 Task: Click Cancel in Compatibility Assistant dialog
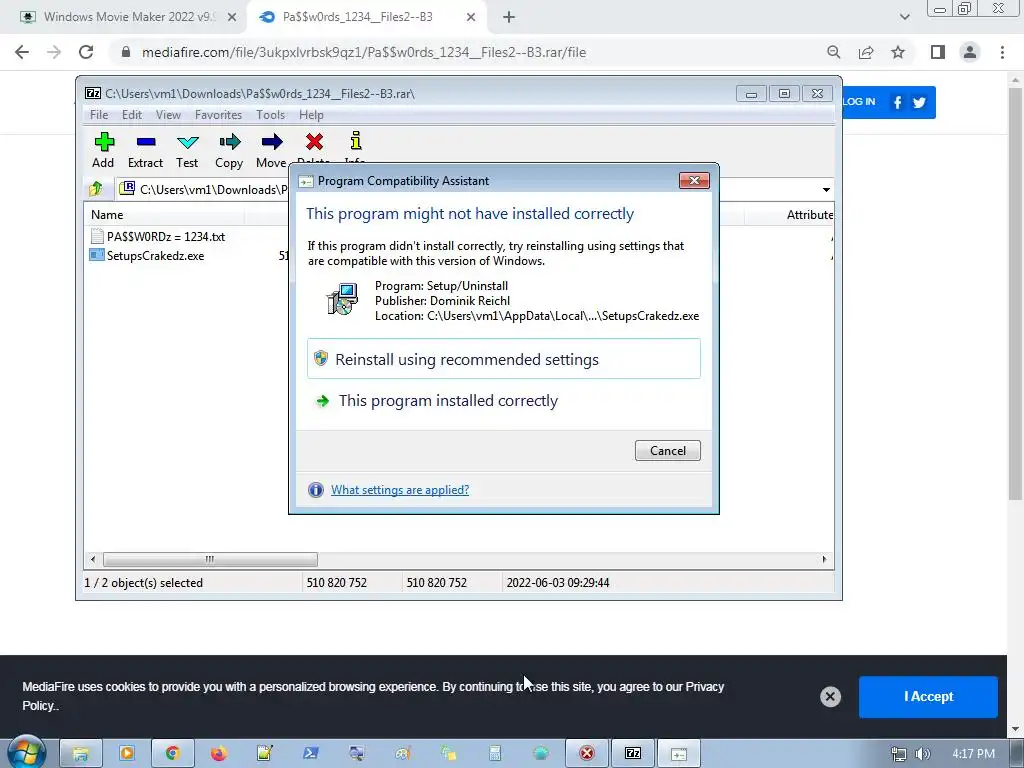667,451
